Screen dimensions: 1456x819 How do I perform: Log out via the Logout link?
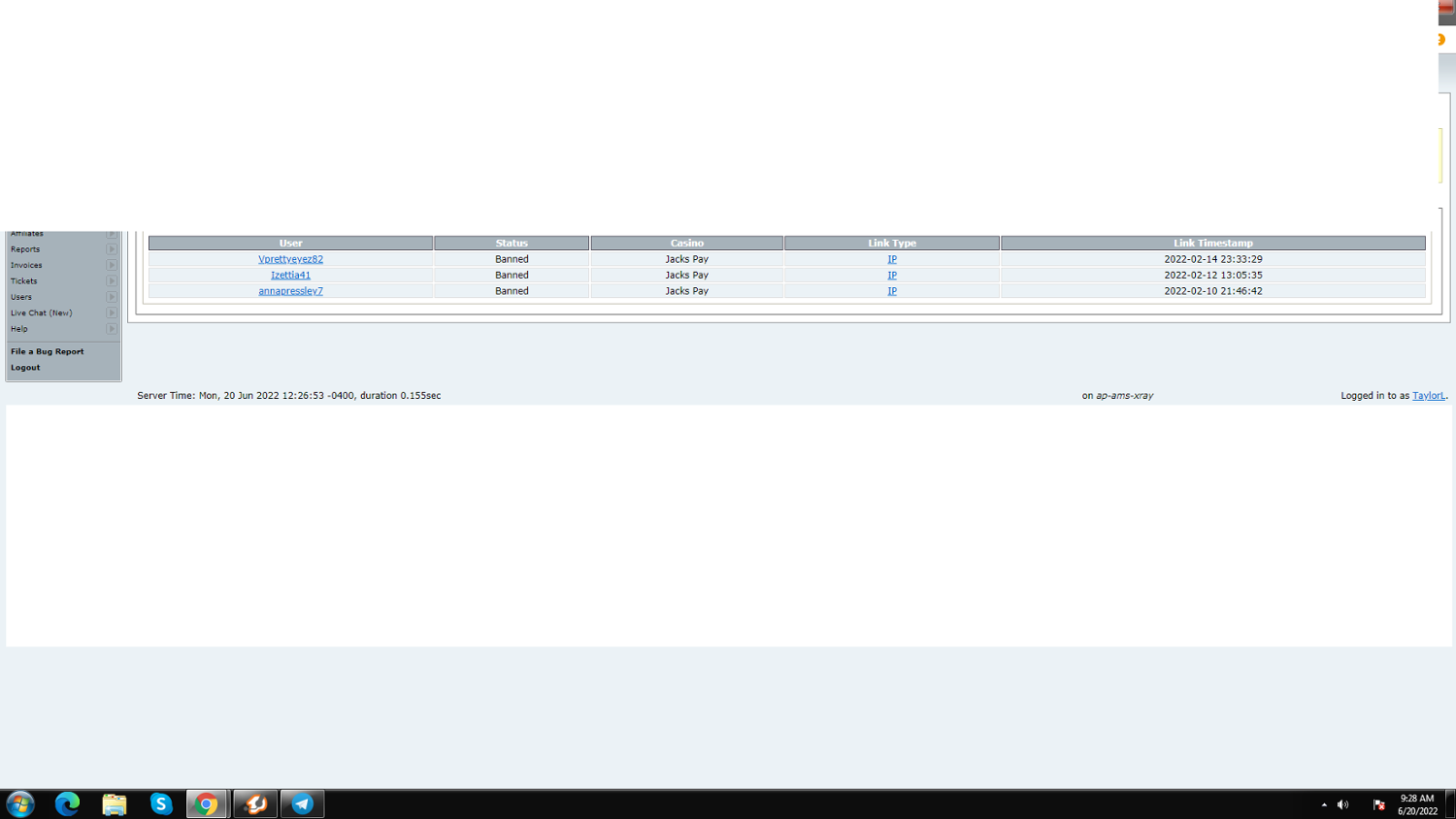pos(25,368)
